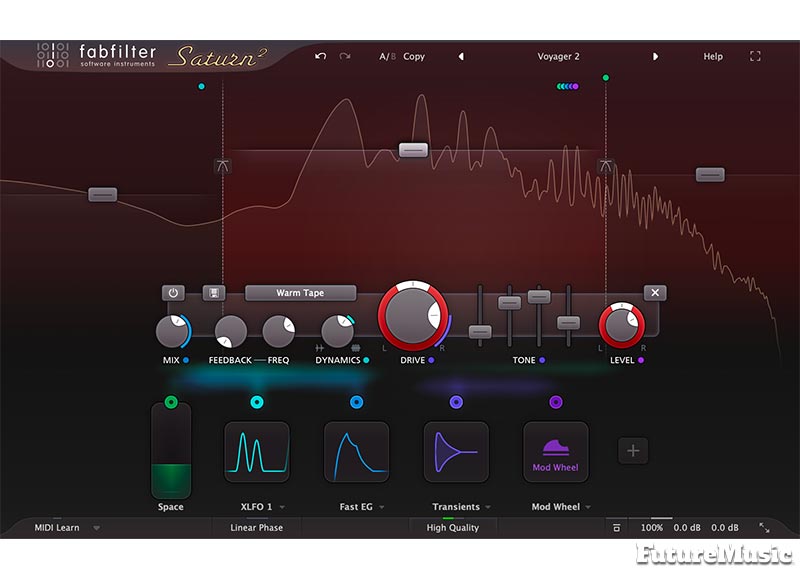Image resolution: width=800 pixels, height=580 pixels.
Task: Click the multicolor modulation dots indicator
Action: pos(567,86)
